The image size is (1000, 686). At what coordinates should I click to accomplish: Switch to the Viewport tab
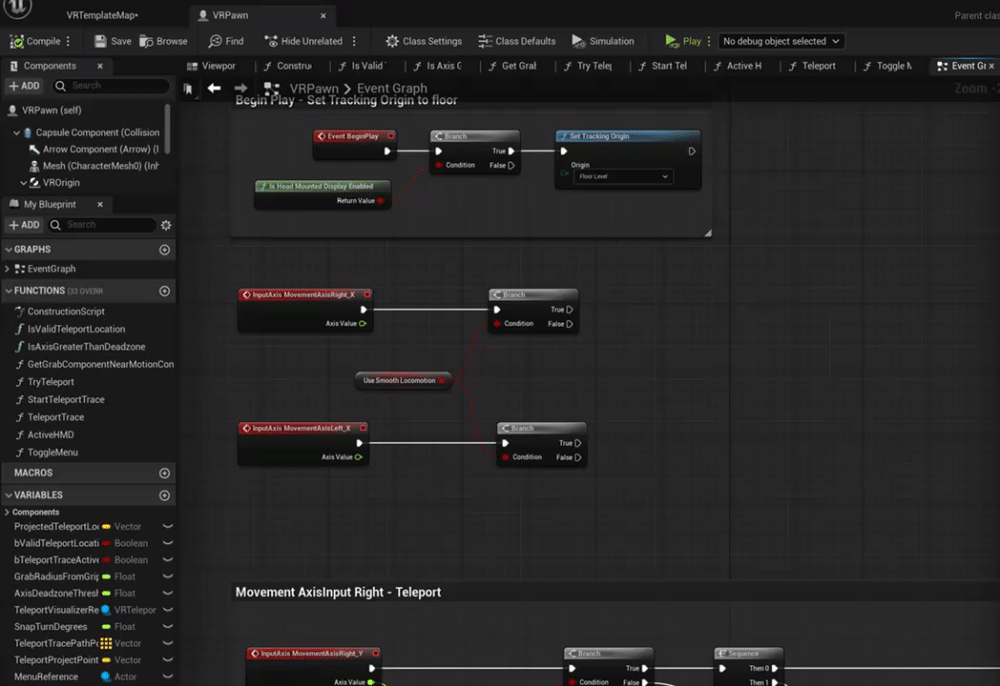pos(211,66)
